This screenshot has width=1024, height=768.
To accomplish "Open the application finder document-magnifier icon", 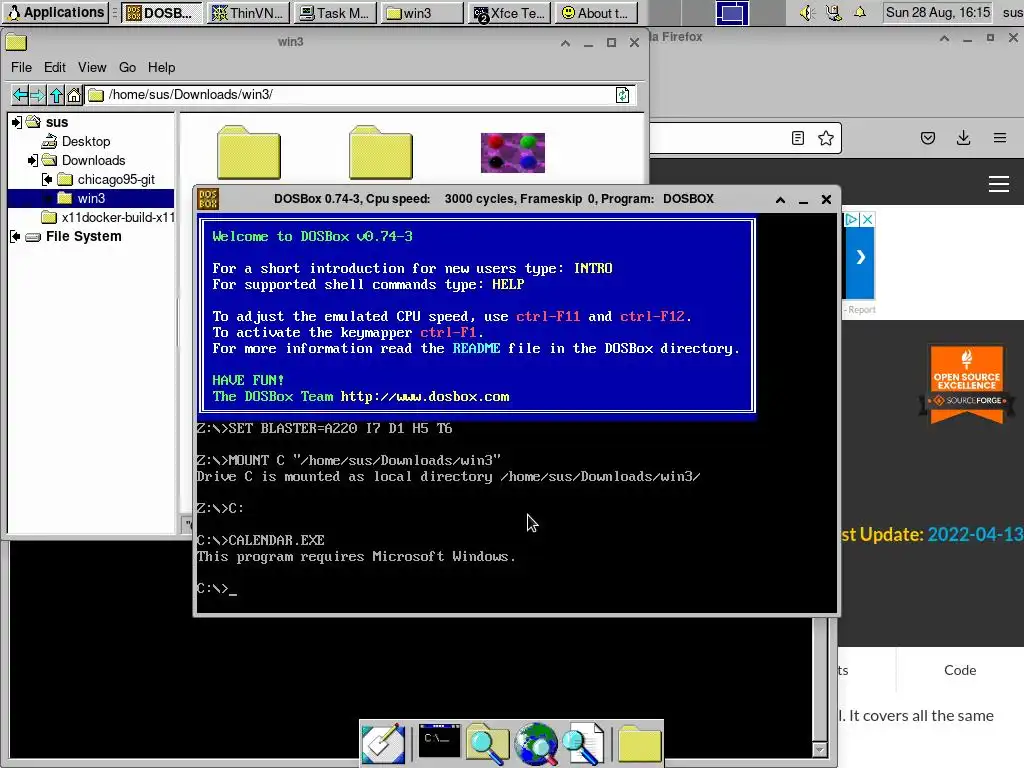I will click(583, 743).
